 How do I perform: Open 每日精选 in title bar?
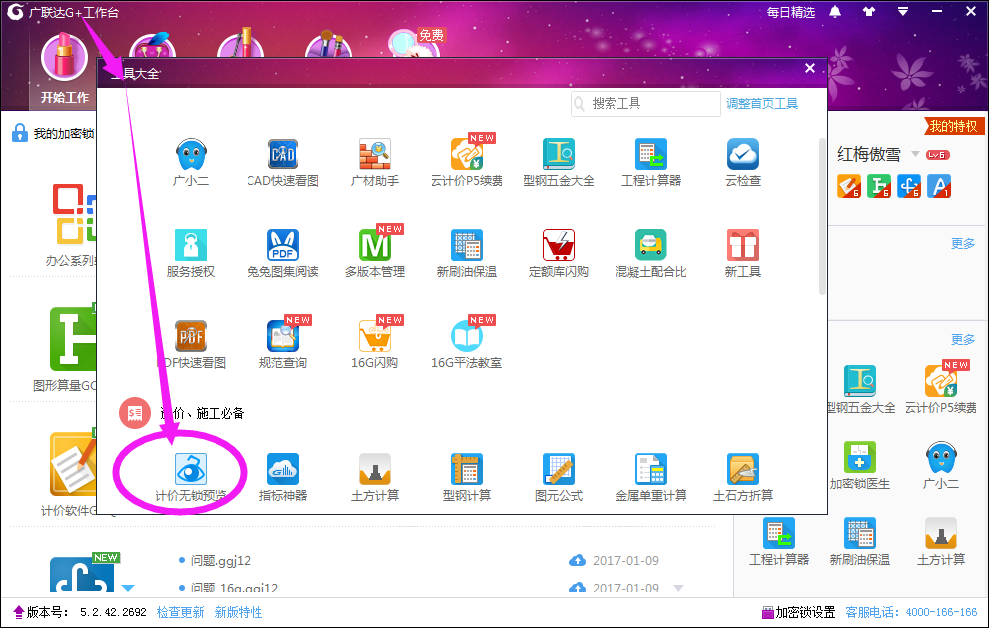tap(791, 12)
